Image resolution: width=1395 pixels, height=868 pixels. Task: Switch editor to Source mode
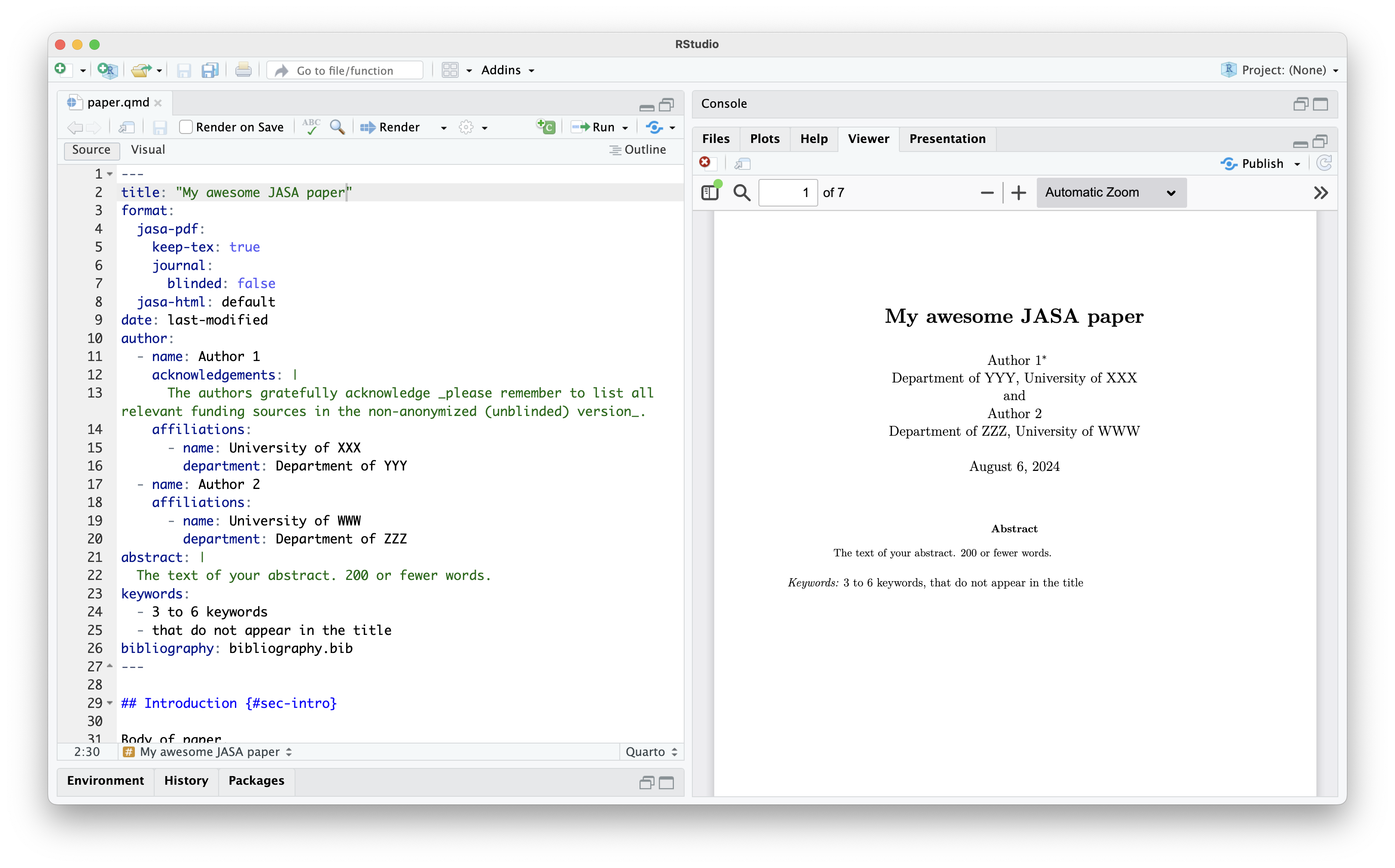(x=91, y=150)
